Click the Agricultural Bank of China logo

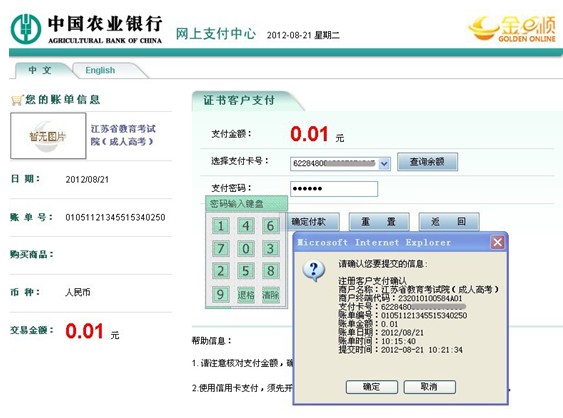click(x=86, y=29)
